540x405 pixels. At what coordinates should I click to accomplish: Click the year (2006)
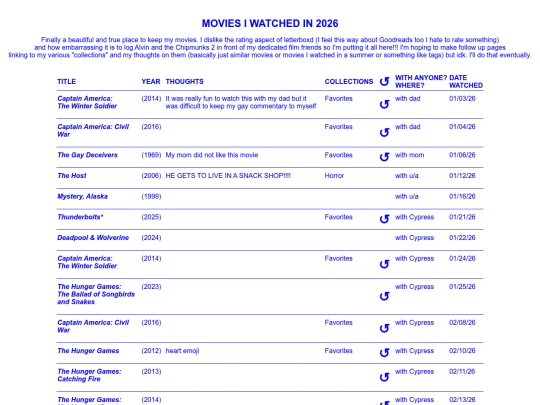point(151,176)
